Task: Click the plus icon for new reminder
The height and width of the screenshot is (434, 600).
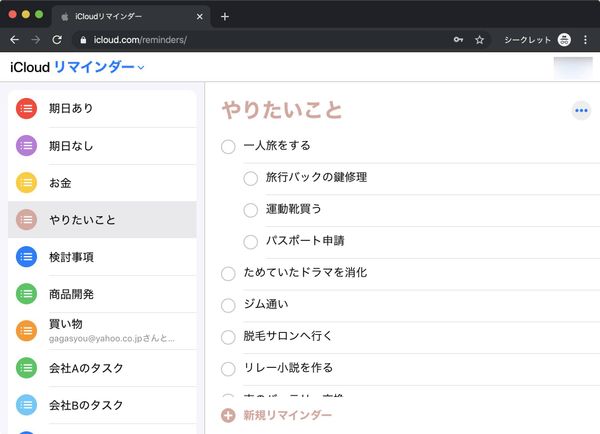Action: coord(228,415)
